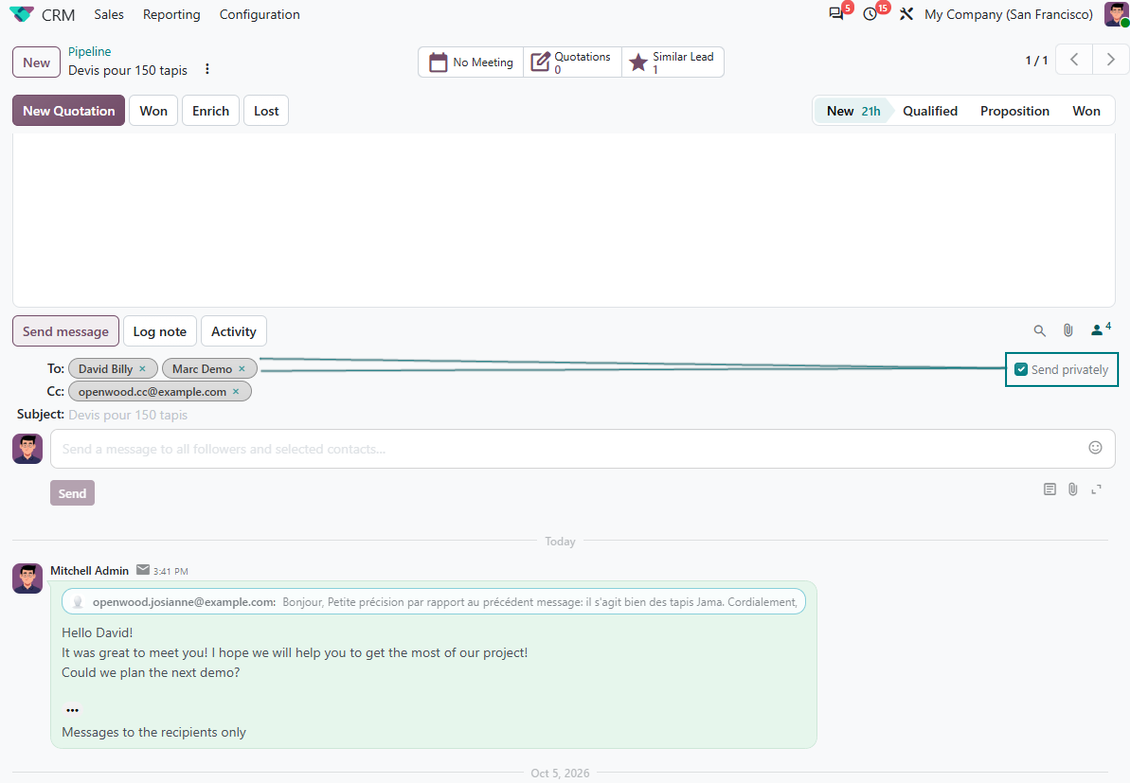Open Similar Lead star button

tap(672, 62)
